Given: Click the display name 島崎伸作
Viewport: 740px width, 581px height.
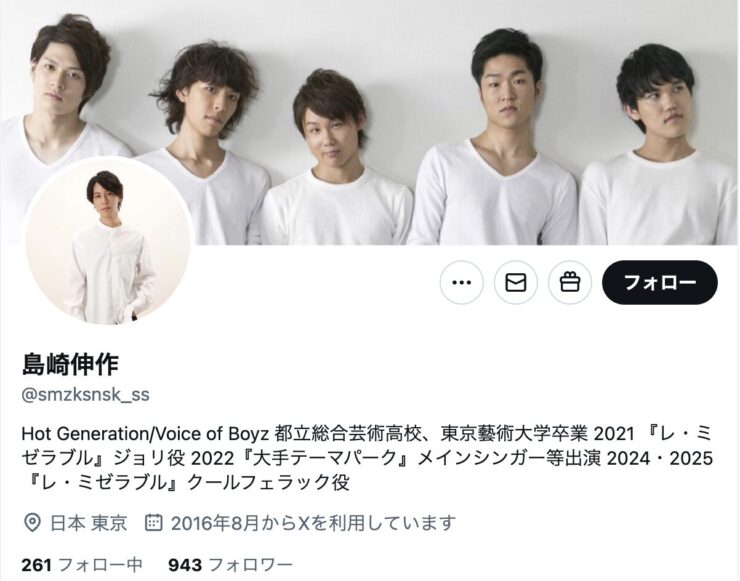Looking at the screenshot, I should point(70,364).
